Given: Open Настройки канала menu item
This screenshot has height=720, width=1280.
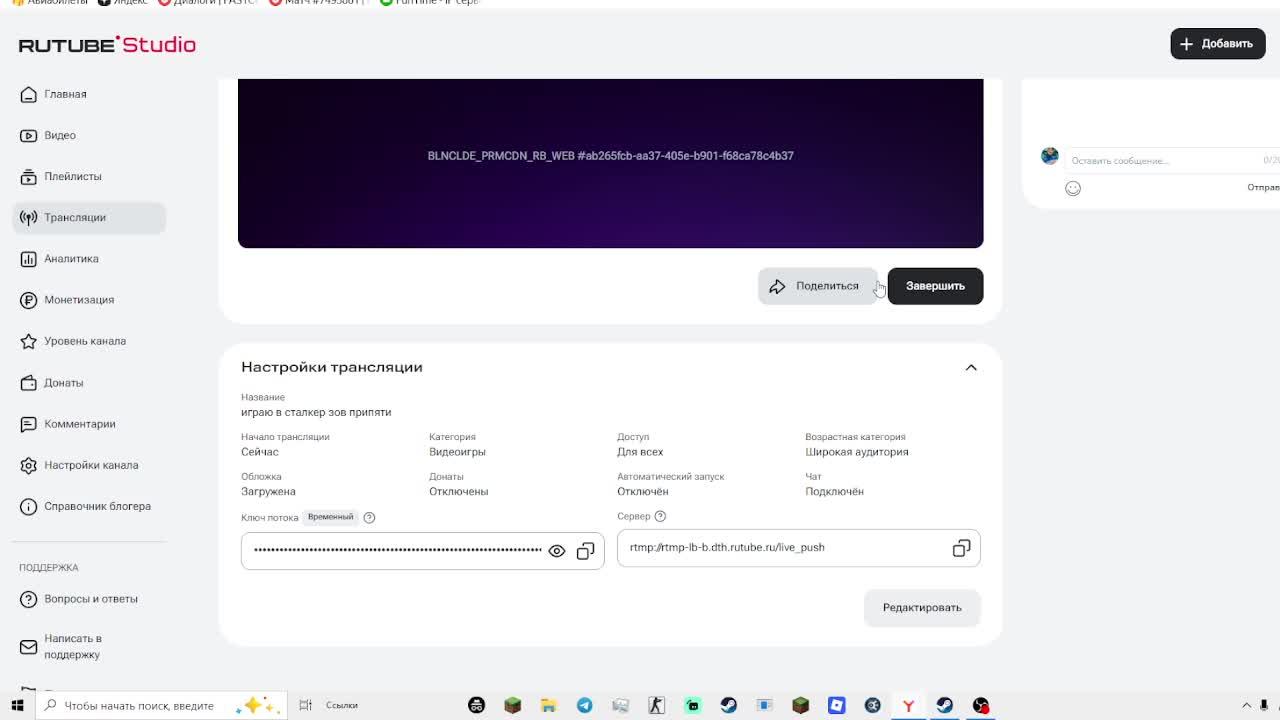Looking at the screenshot, I should click(x=89, y=465).
